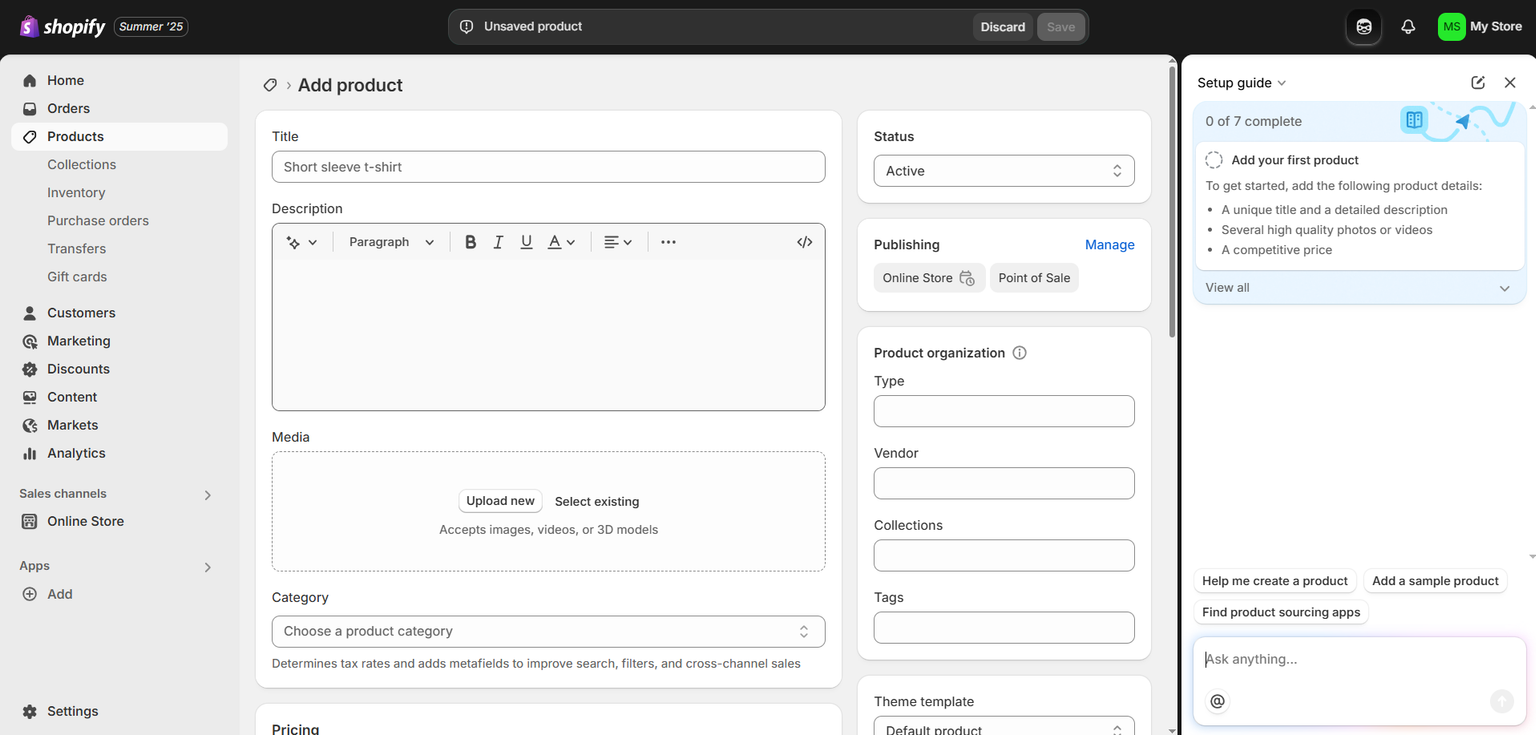The height and width of the screenshot is (735, 1536).
Task: Click the Product organization info icon
Action: (x=1019, y=353)
